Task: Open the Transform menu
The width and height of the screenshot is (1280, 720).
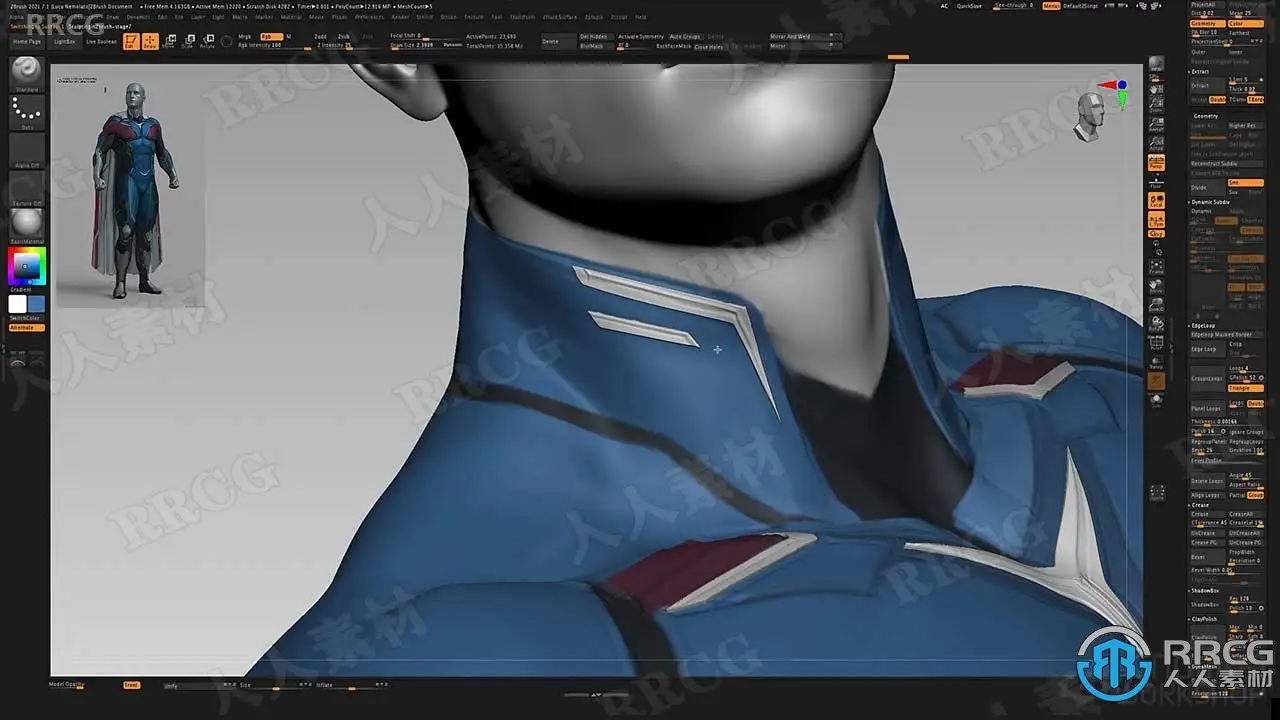Action: (522, 17)
